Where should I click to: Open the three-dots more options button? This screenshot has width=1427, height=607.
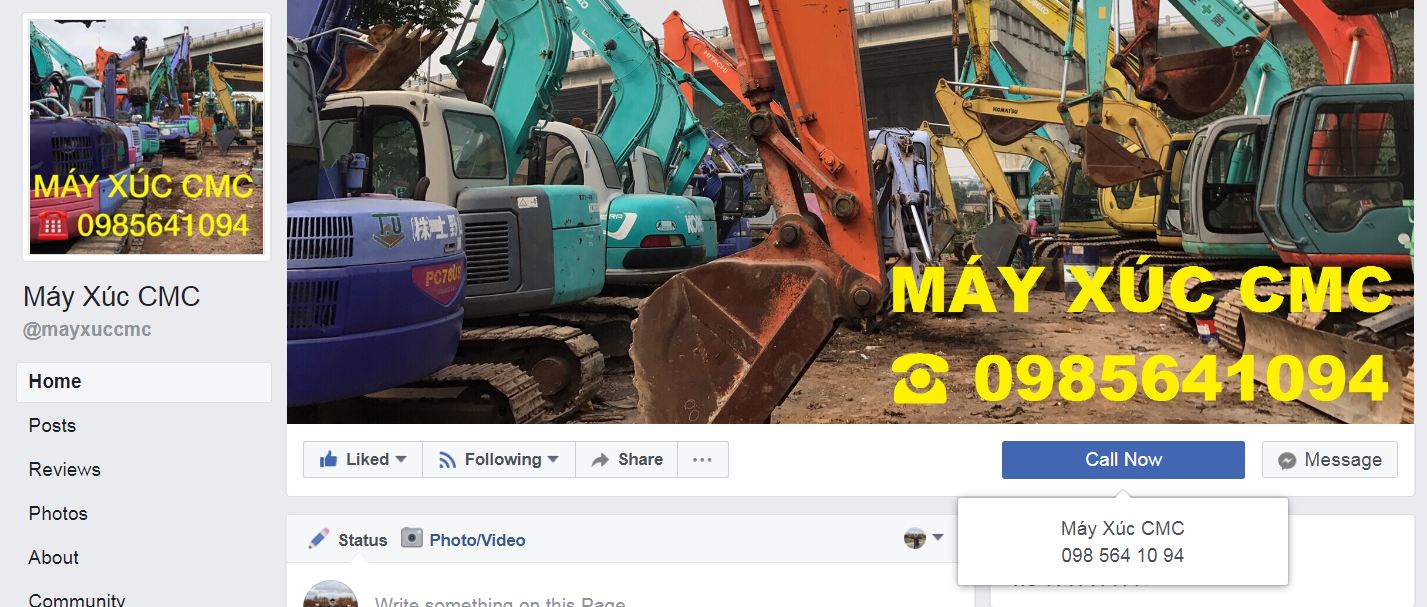pos(702,460)
